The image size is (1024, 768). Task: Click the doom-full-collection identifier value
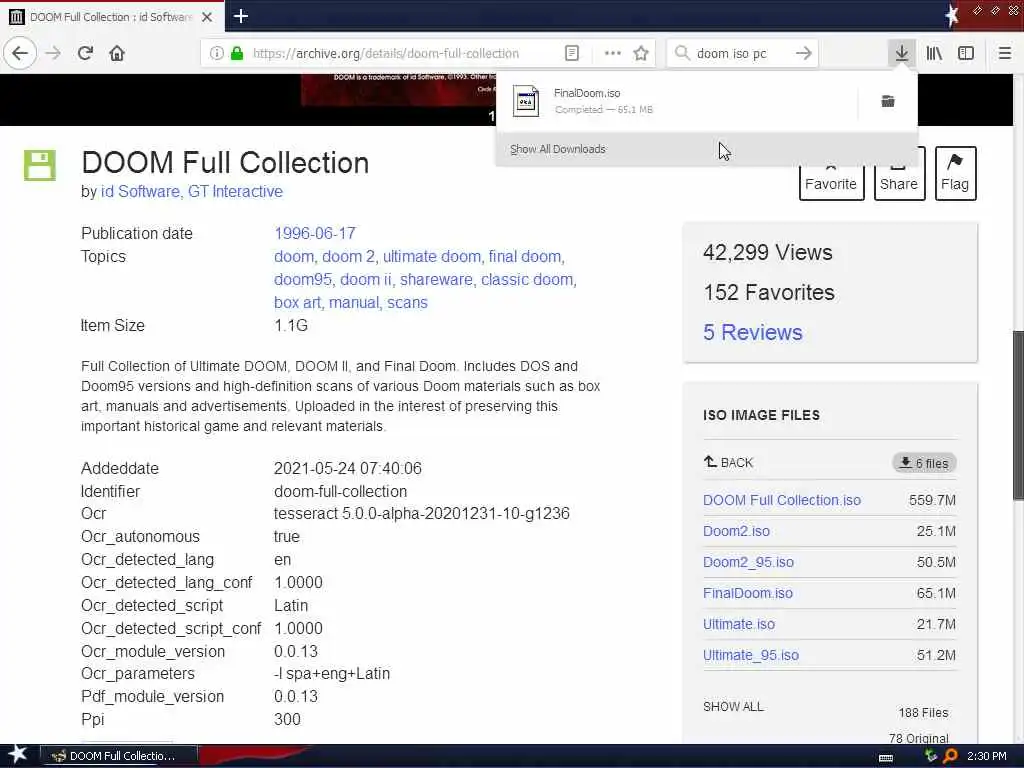pos(340,491)
